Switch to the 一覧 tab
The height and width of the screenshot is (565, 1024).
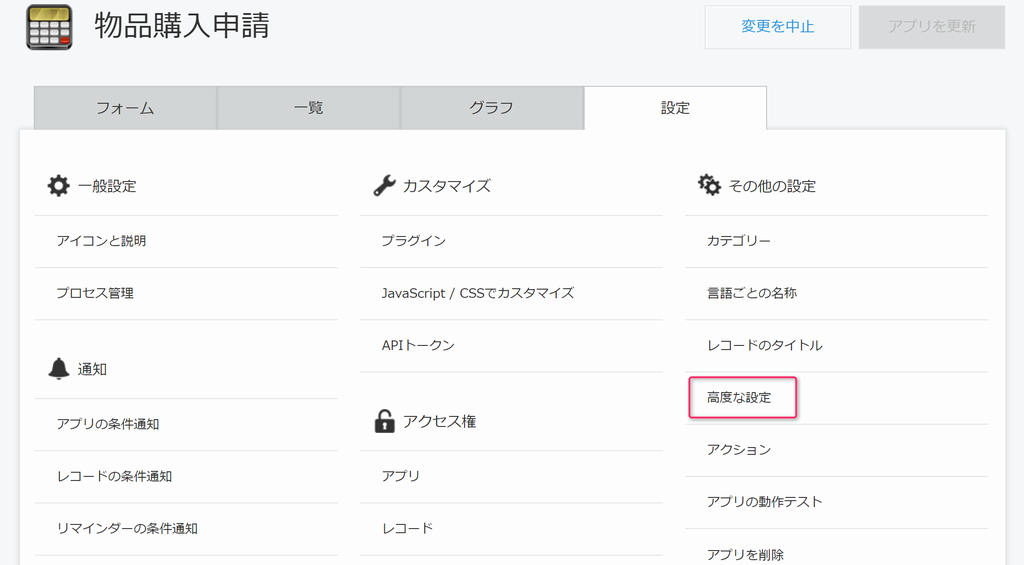click(x=309, y=108)
